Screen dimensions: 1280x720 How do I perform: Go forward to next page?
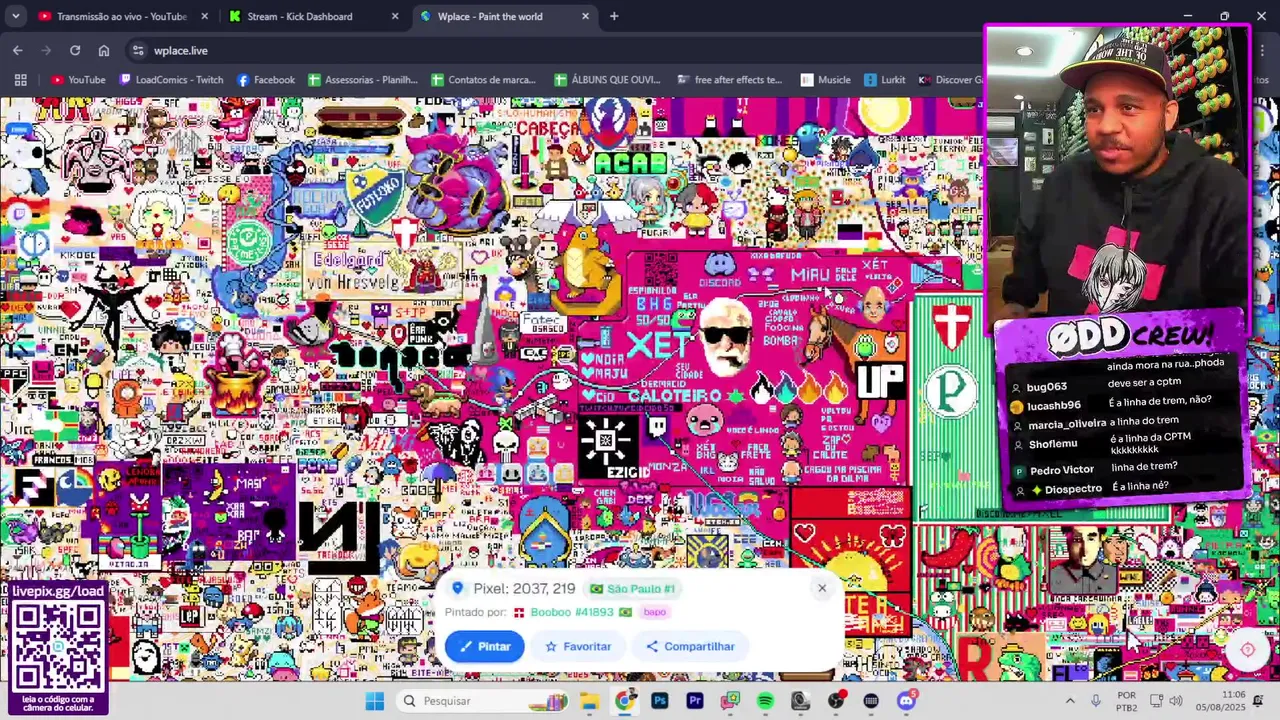(46, 50)
